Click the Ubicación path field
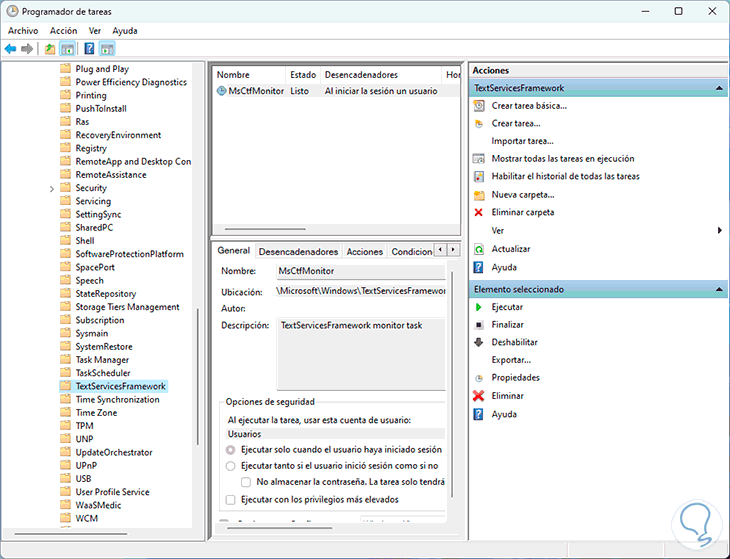Image resolution: width=730 pixels, height=559 pixels. click(x=361, y=291)
